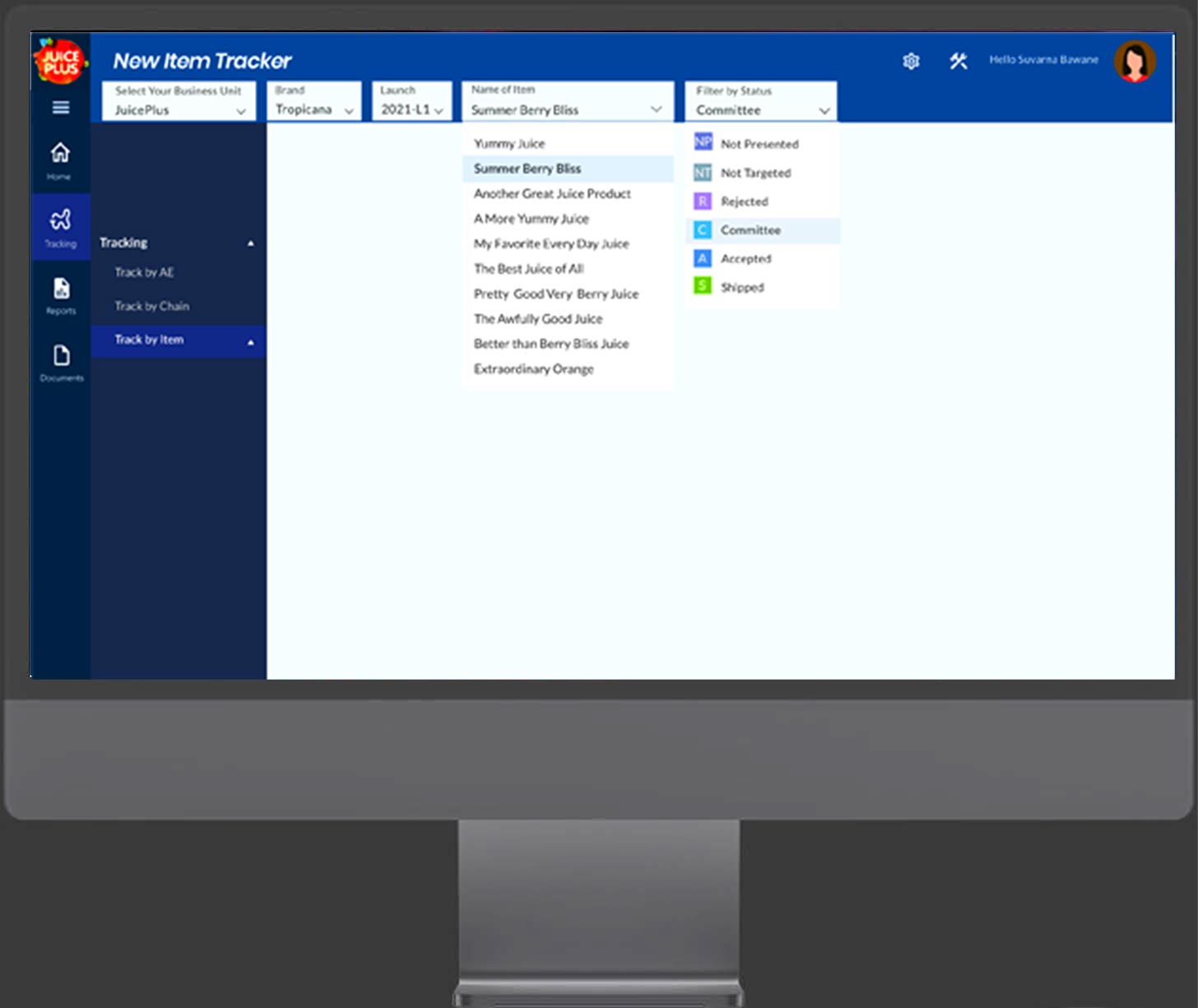
Task: Open the Launch dropdown showing 2021-L1
Action: (x=411, y=101)
